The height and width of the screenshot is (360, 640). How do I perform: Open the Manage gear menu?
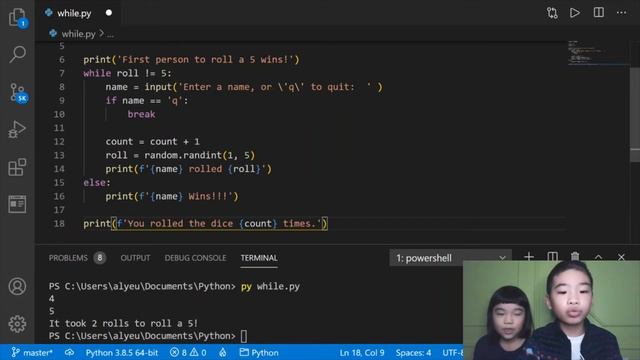pos(17,324)
